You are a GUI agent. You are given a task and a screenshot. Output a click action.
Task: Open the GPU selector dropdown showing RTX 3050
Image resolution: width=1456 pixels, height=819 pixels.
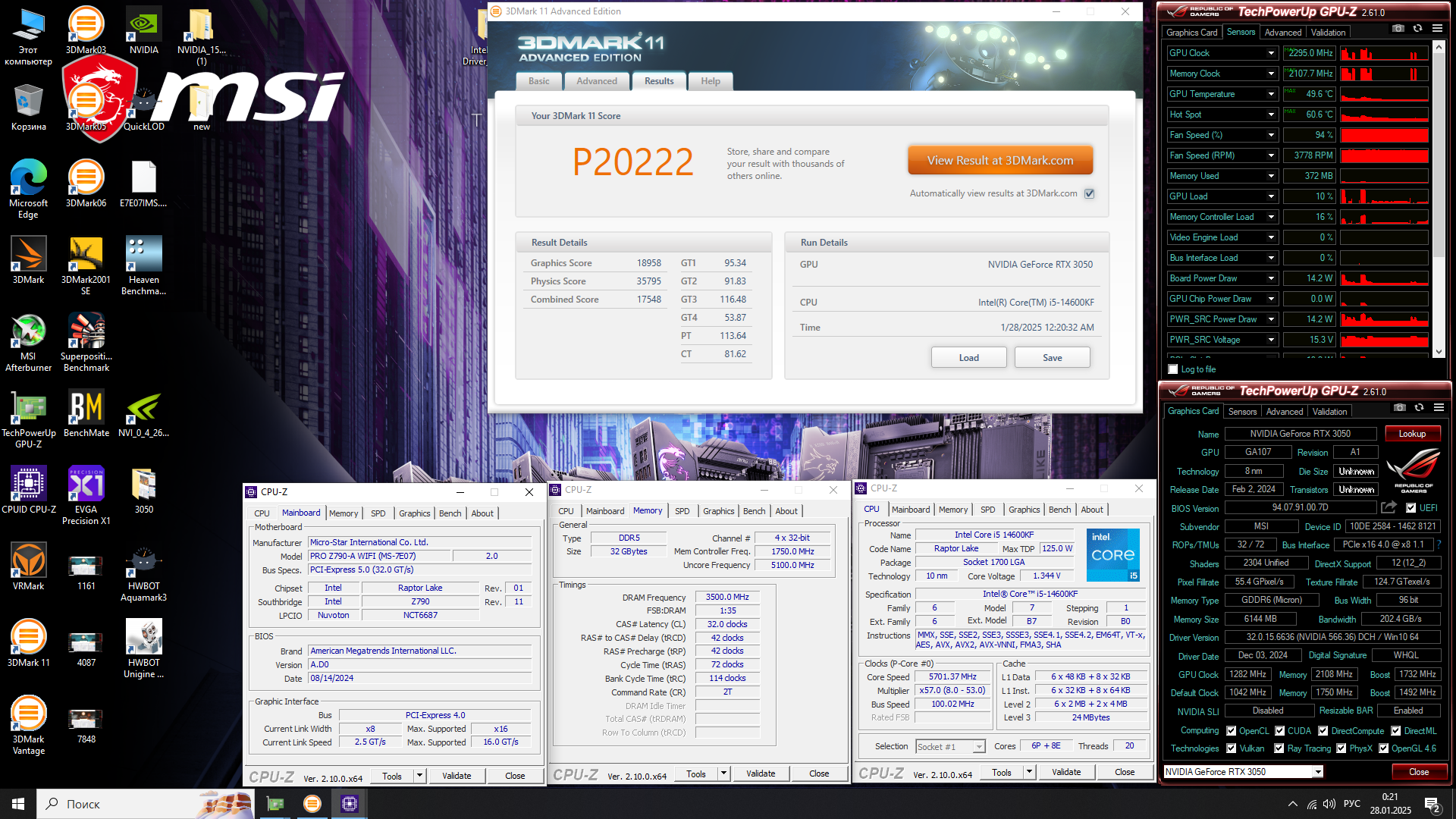tap(1318, 772)
